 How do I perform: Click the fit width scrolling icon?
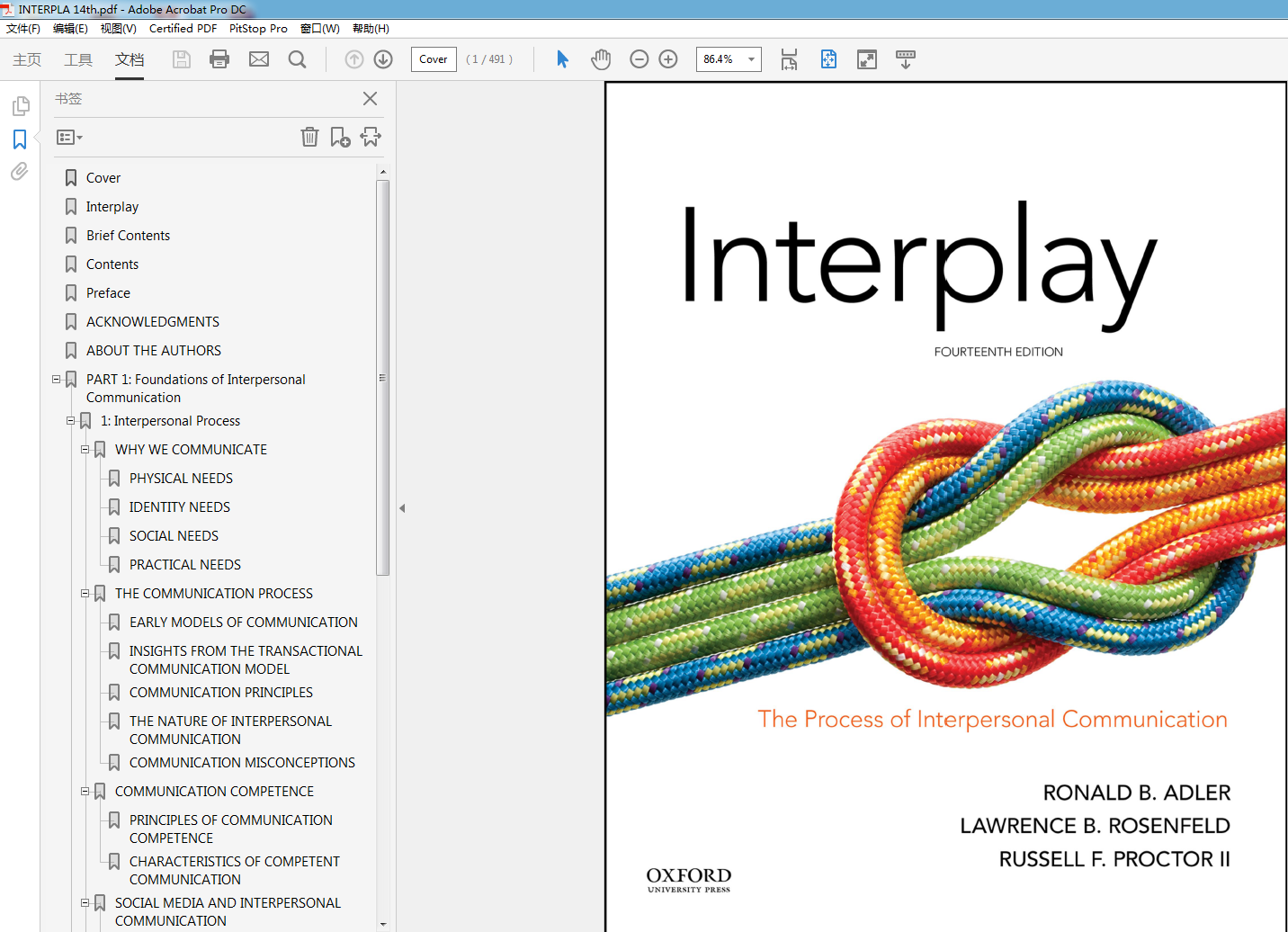coord(789,59)
